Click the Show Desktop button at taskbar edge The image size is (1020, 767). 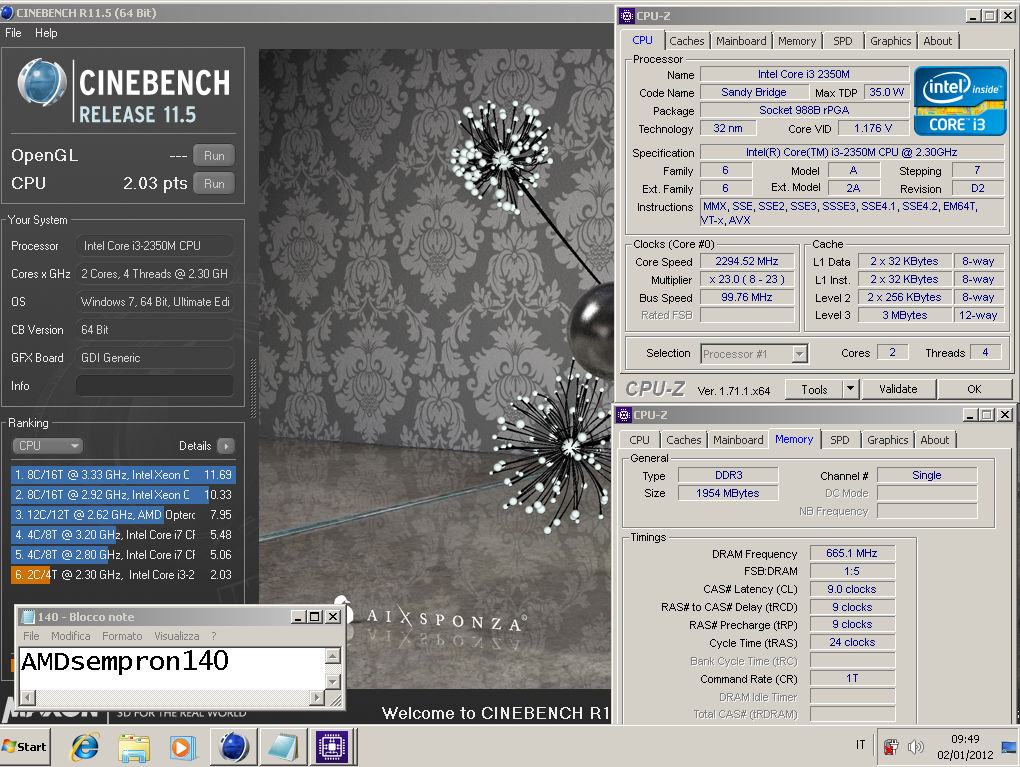point(1009,746)
